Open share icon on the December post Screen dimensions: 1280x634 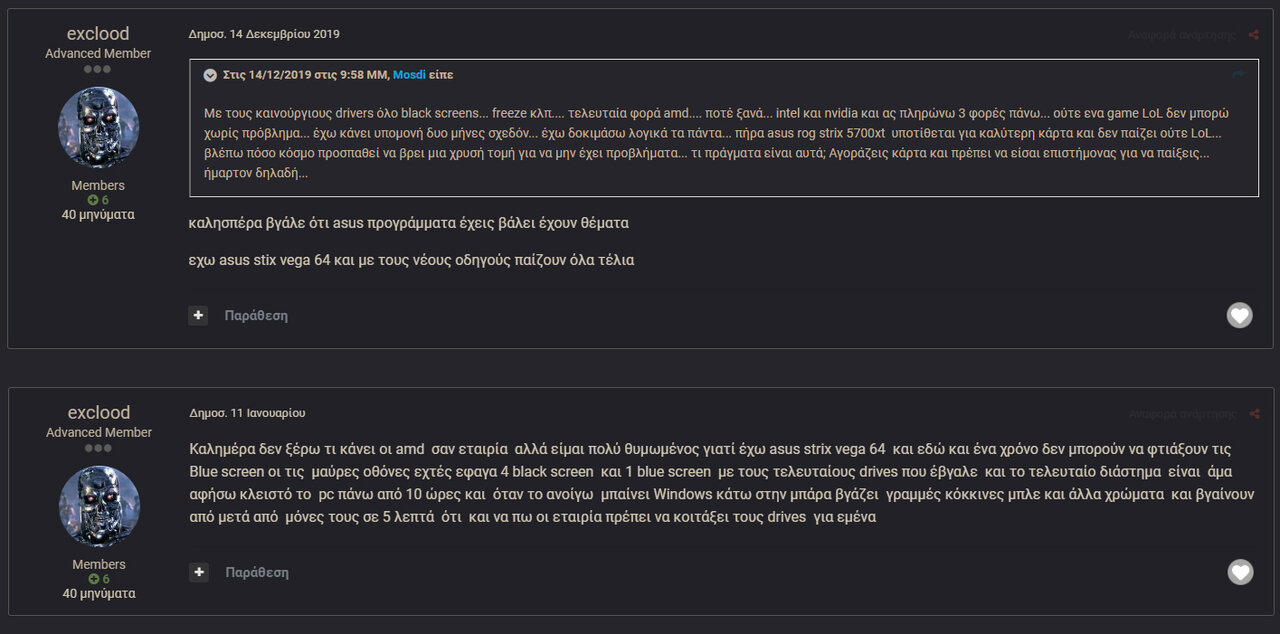point(1254,35)
